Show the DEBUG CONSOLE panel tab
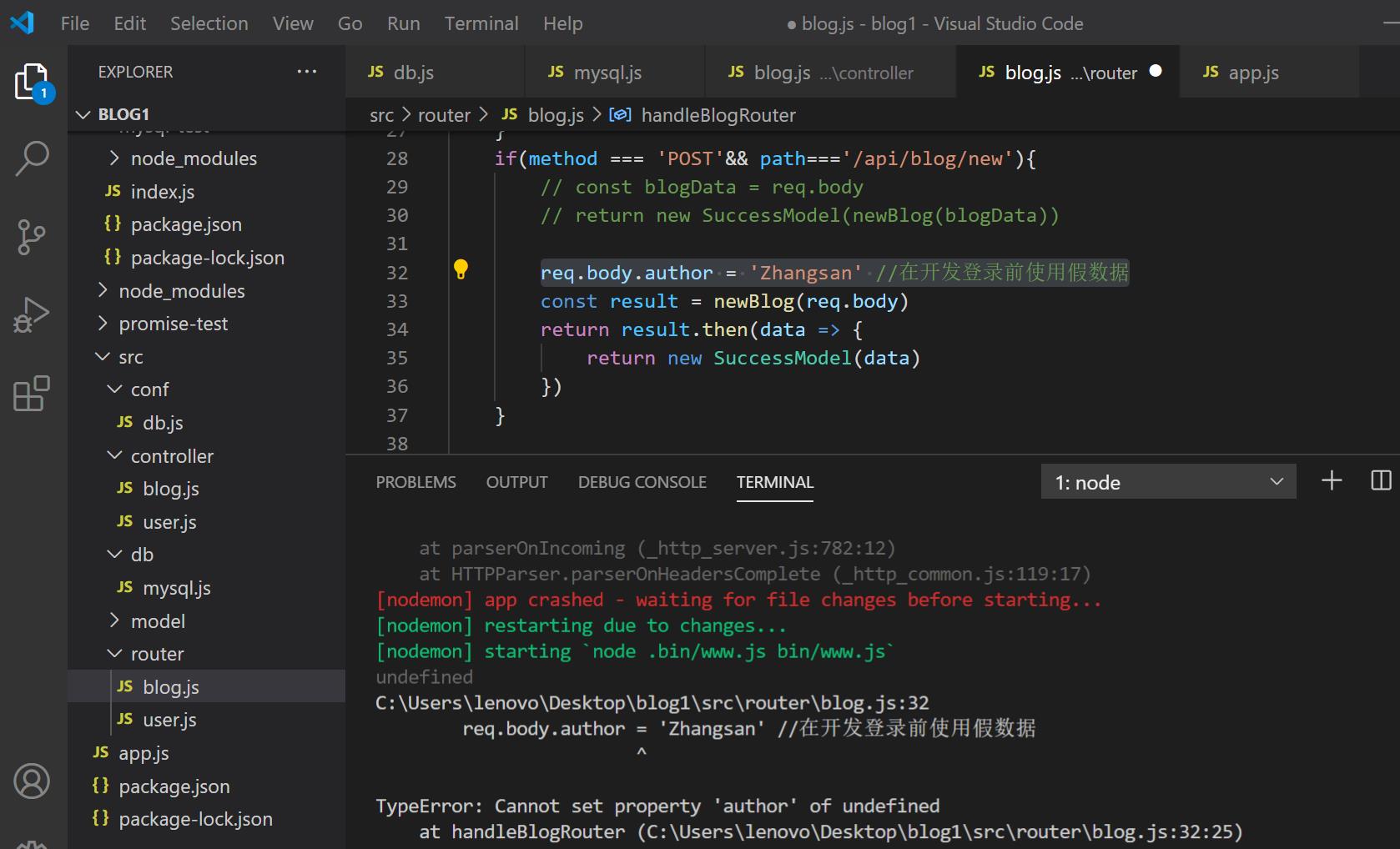This screenshot has height=849, width=1400. tap(642, 482)
